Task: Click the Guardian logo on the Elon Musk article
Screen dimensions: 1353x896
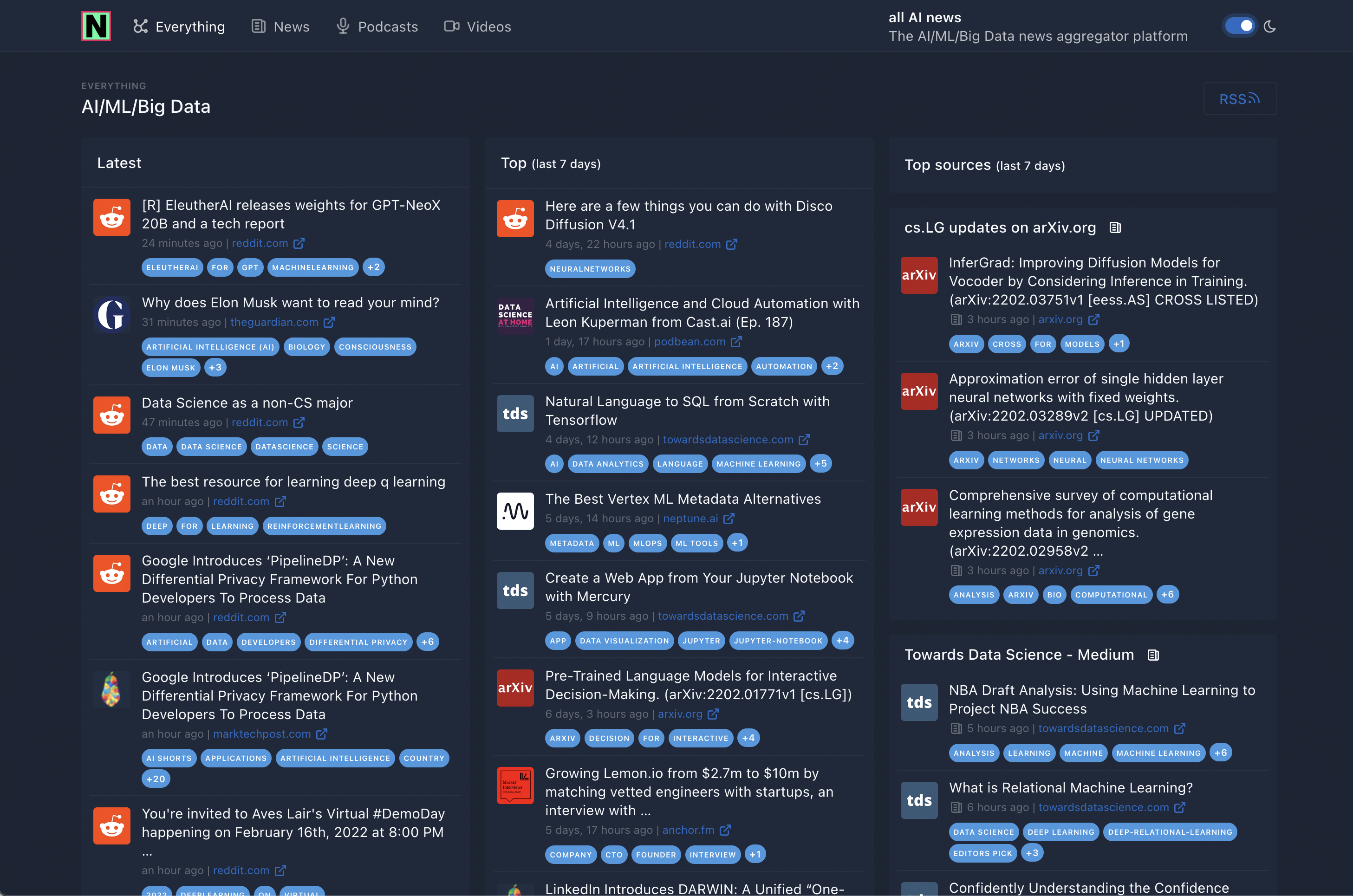Action: 112,314
